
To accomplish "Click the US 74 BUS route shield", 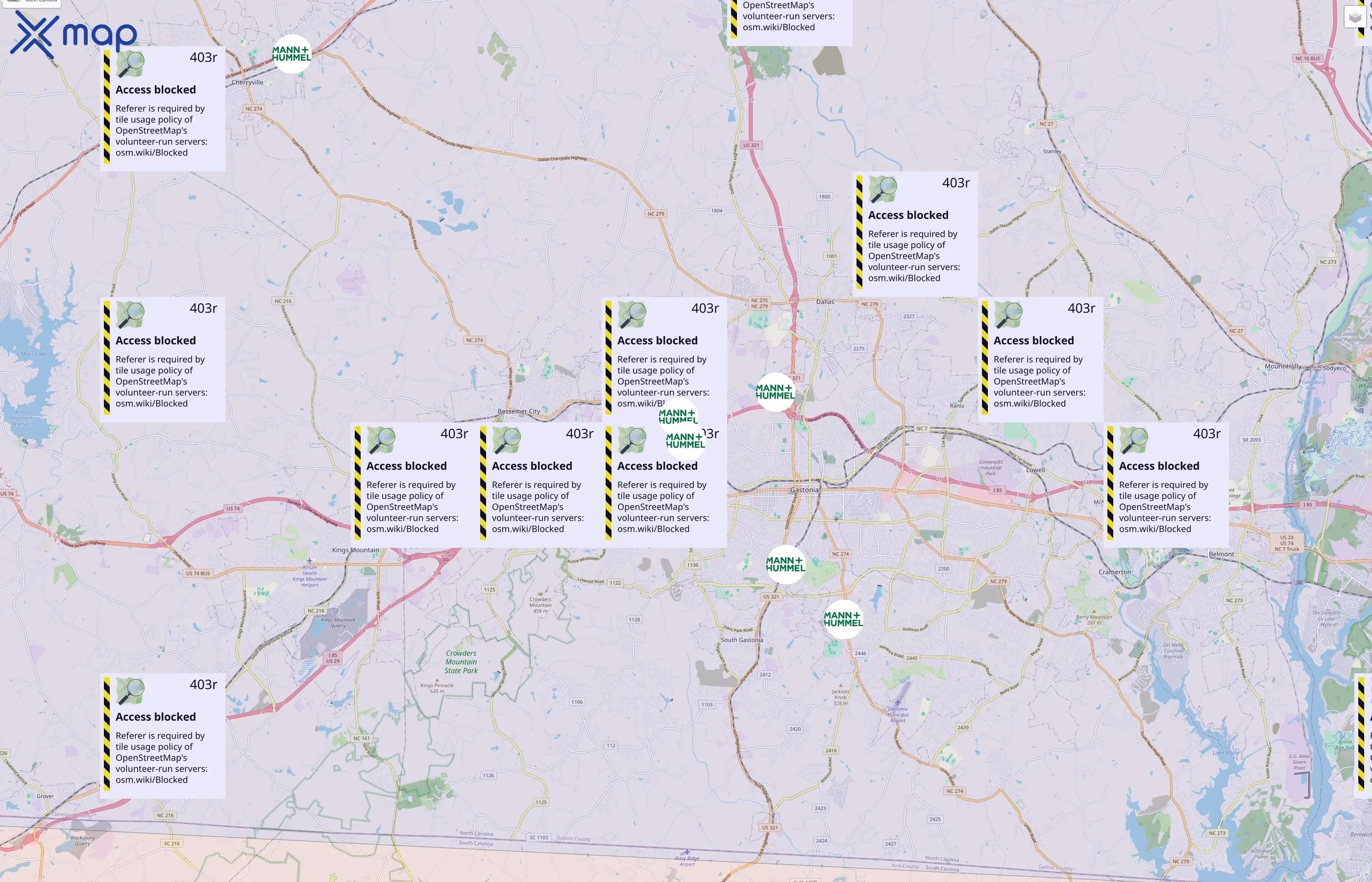I will click(x=197, y=573).
